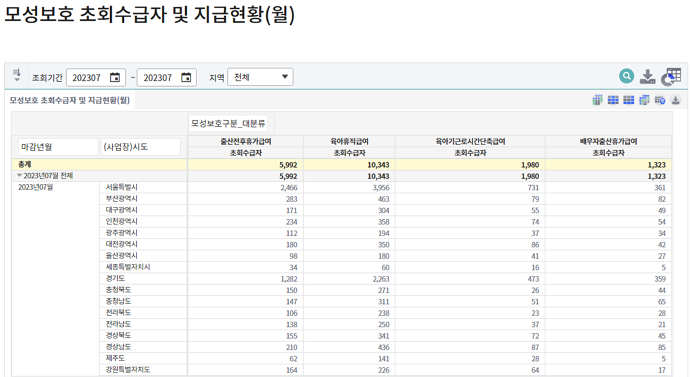Viewport: 690px width, 377px height.
Task: Click the 부산광역시 row label
Action: coord(121,198)
